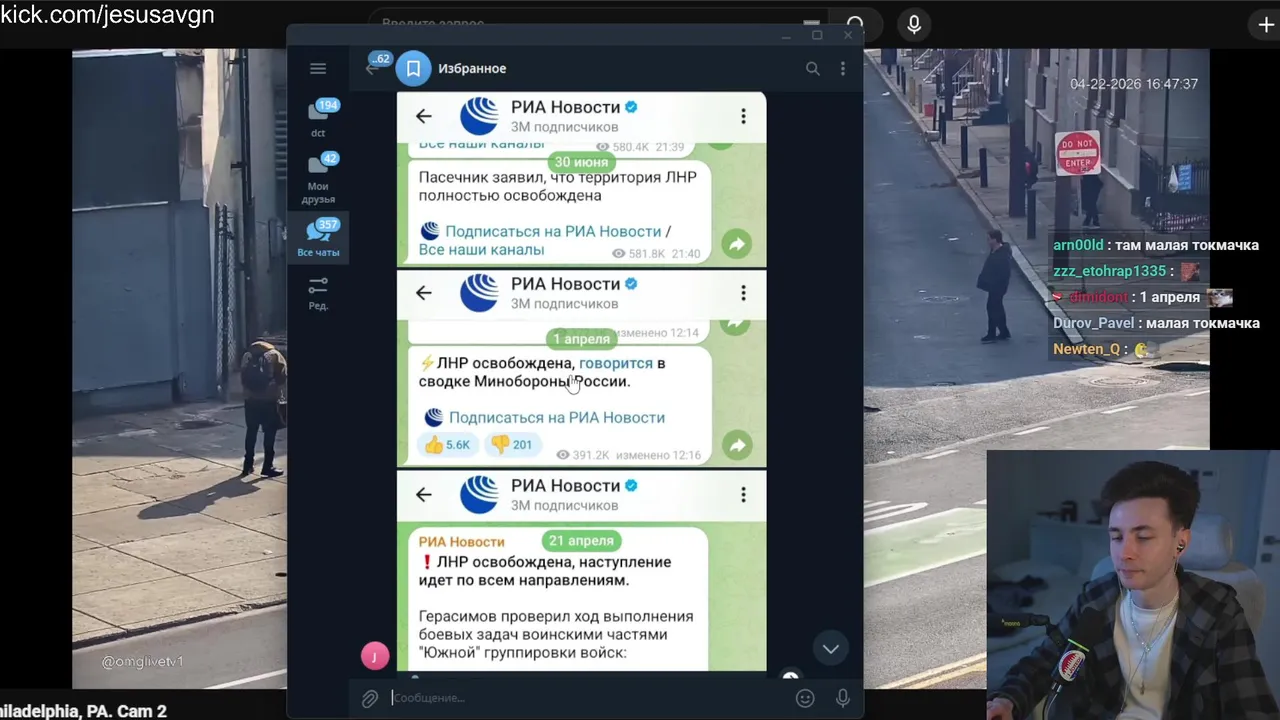Select the Все чаты folder

tap(318, 238)
